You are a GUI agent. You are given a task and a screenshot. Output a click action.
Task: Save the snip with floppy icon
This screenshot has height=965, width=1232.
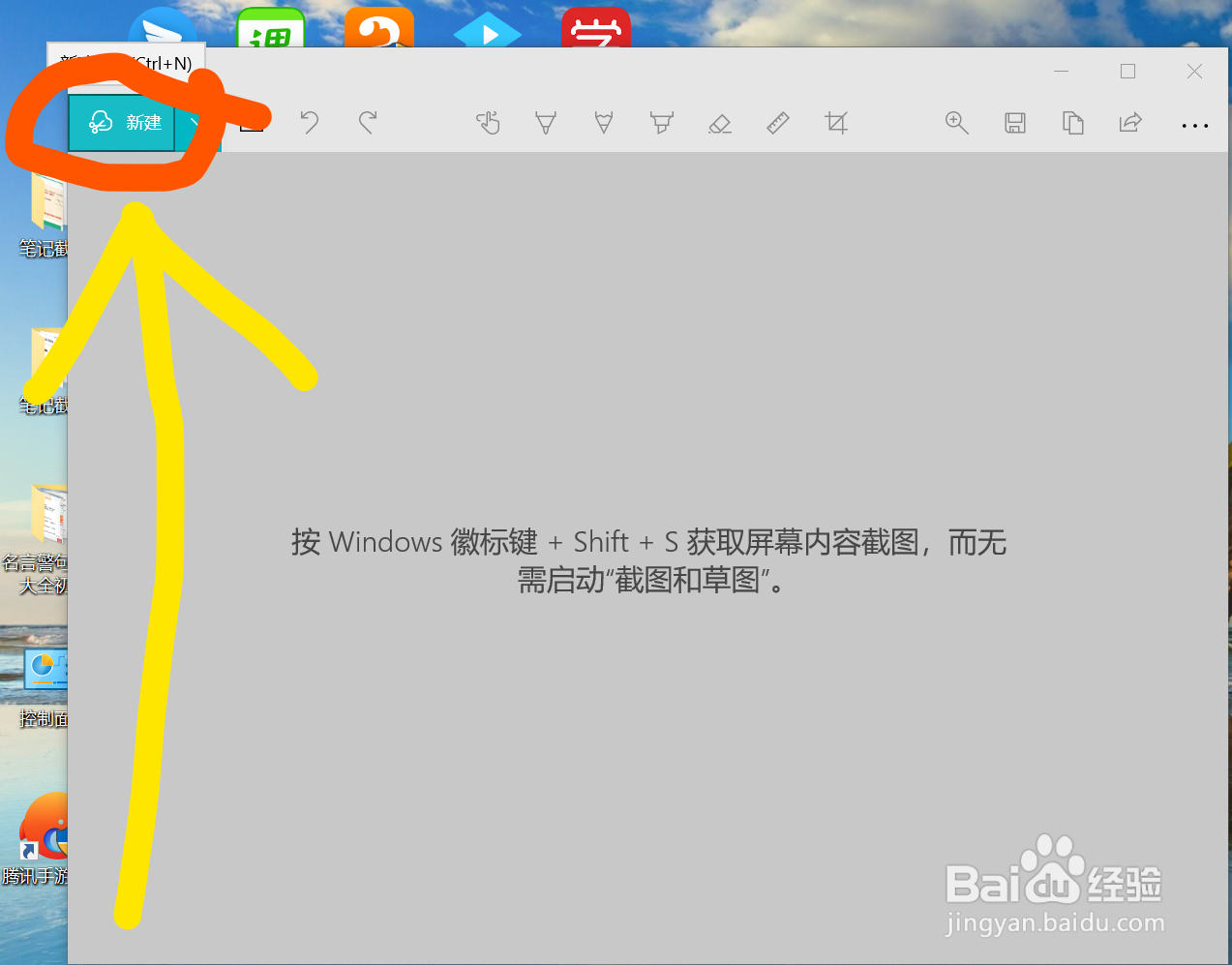(1015, 123)
